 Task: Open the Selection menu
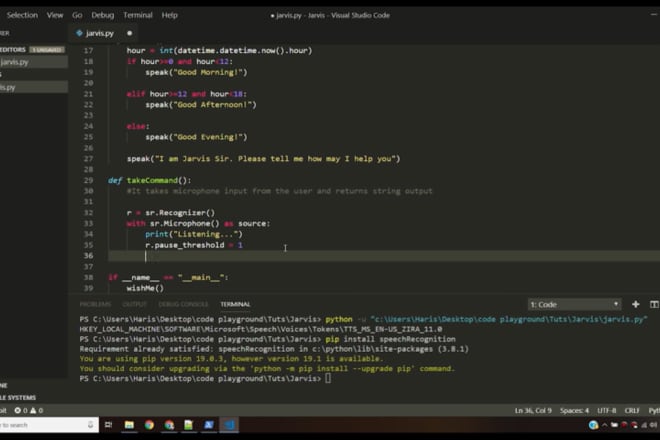point(22,15)
